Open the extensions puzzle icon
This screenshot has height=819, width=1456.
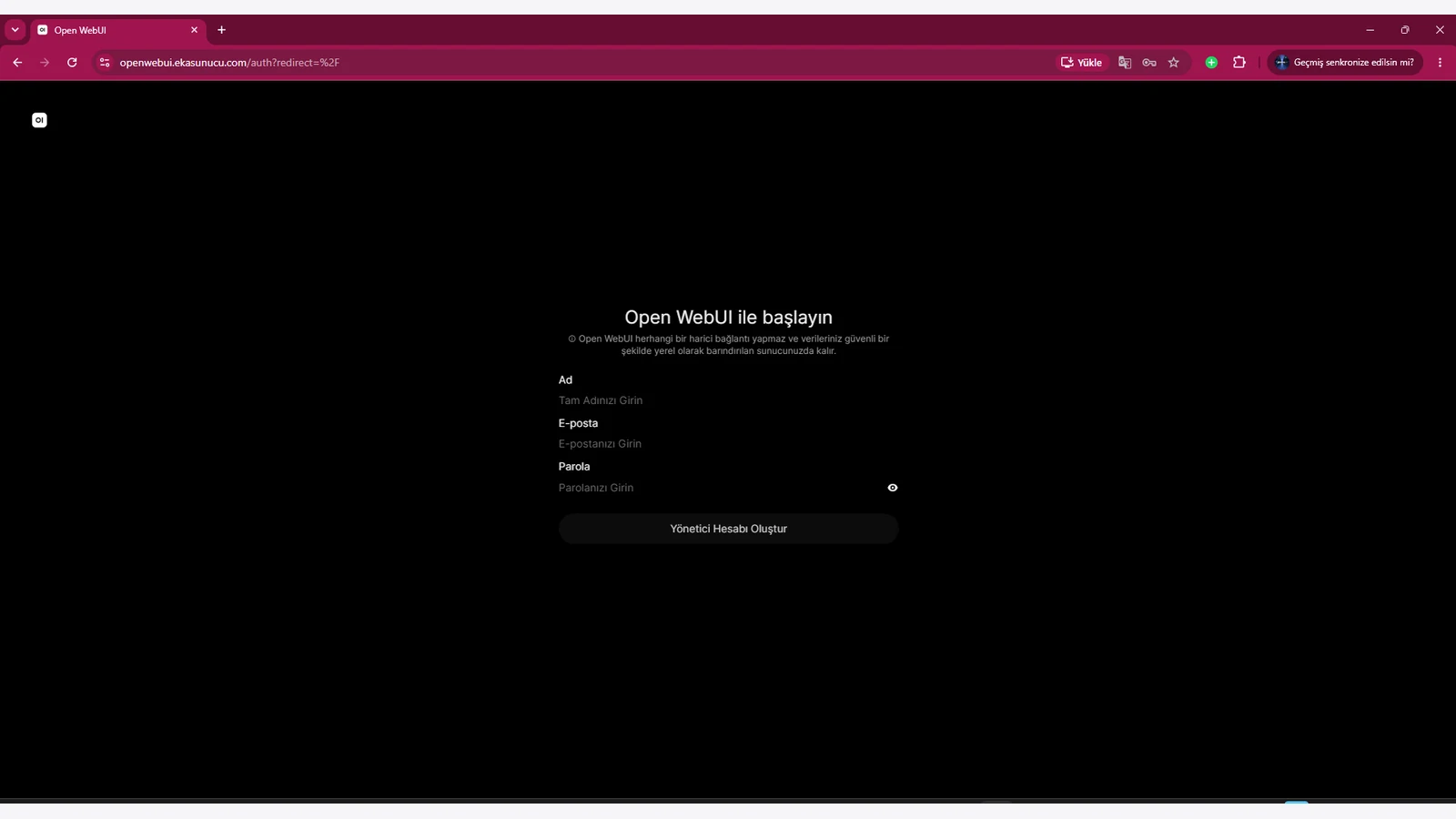(x=1239, y=63)
